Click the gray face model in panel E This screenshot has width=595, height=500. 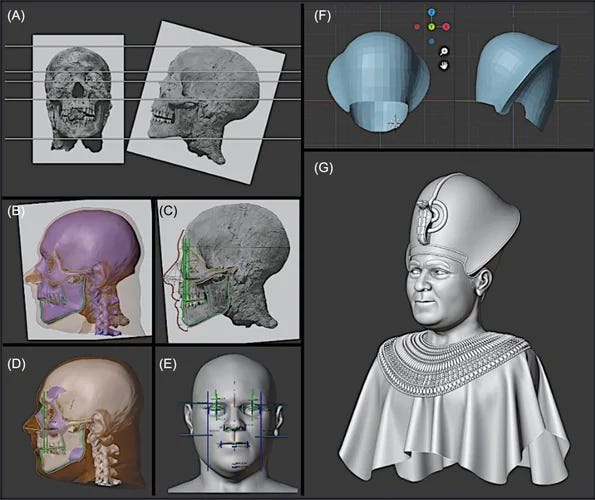pyautogui.click(x=233, y=423)
